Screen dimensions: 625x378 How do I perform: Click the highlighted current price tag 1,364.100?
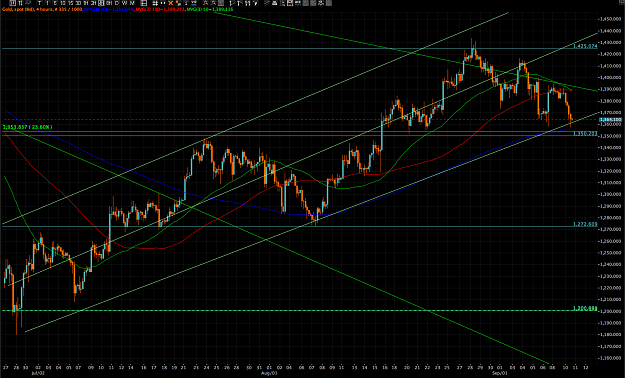[611, 120]
